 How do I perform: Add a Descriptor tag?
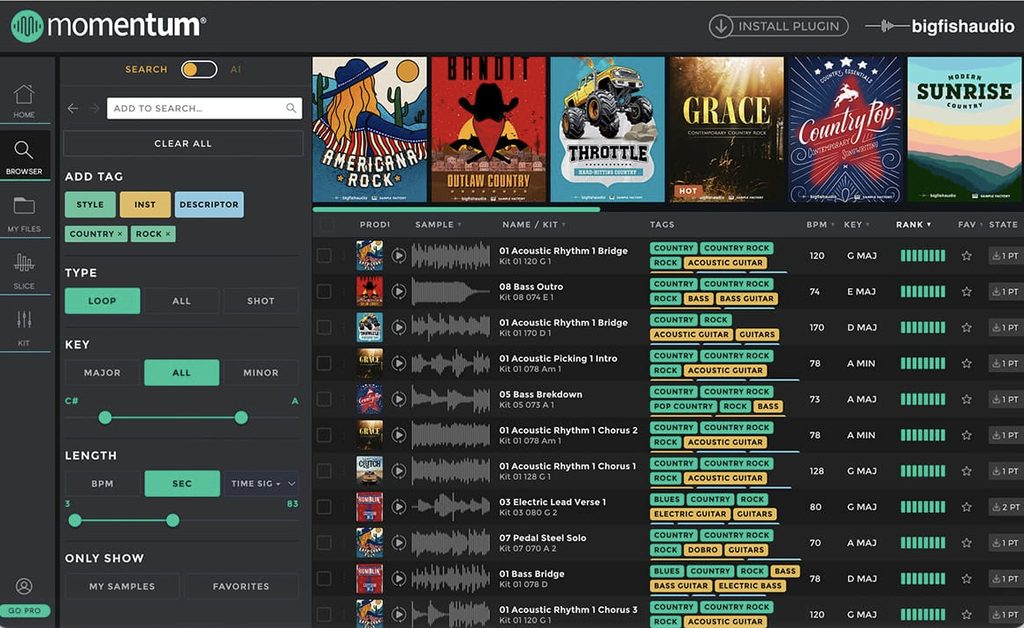pyautogui.click(x=209, y=204)
